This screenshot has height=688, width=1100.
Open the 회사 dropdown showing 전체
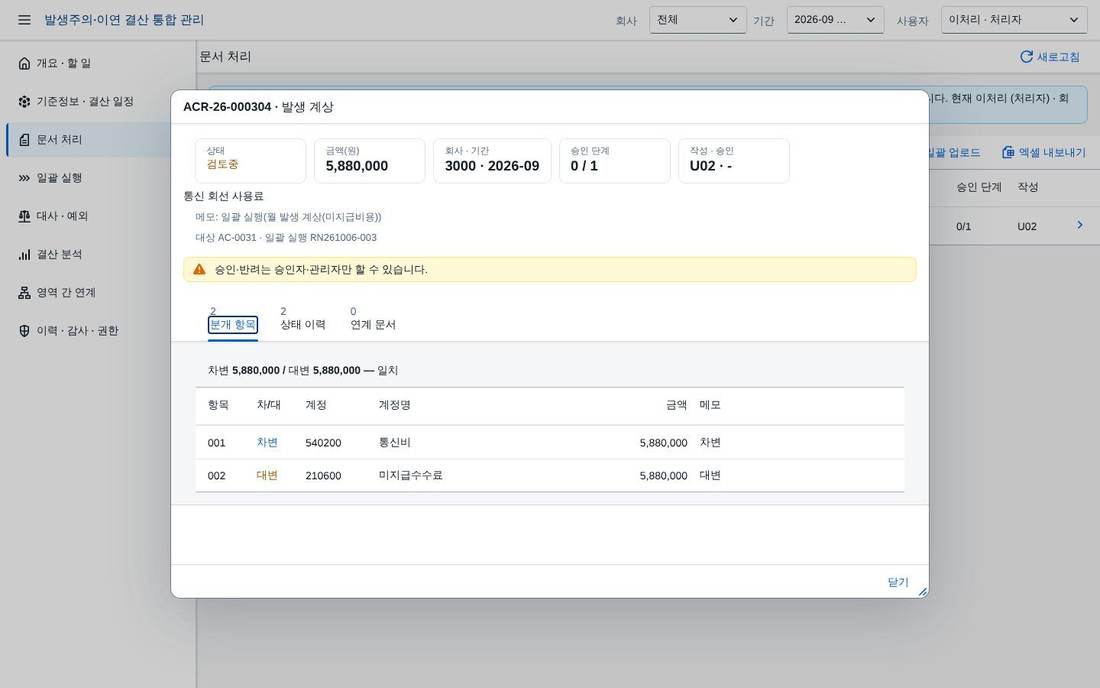(697, 20)
